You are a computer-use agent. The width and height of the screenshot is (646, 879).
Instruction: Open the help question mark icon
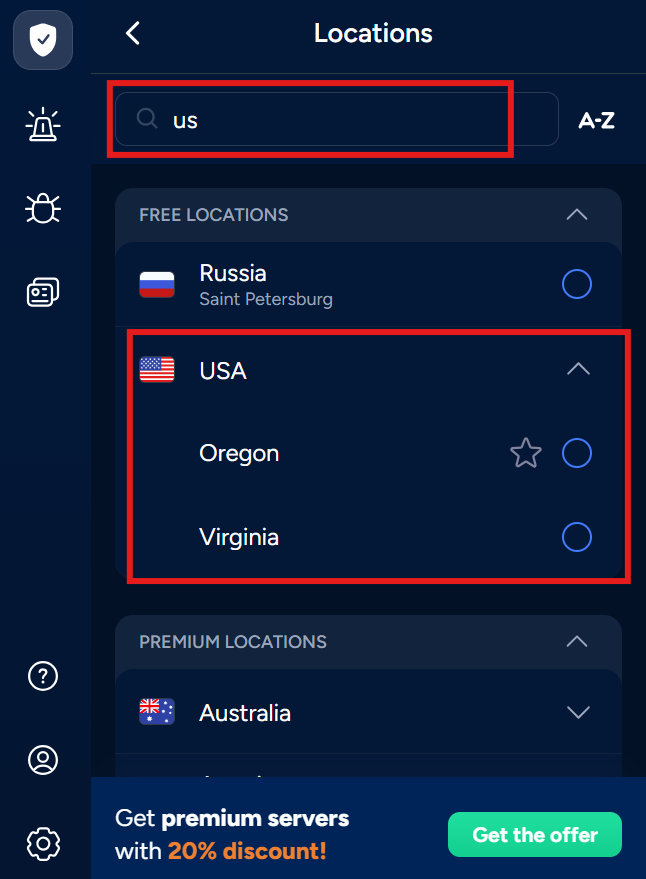(x=42, y=676)
